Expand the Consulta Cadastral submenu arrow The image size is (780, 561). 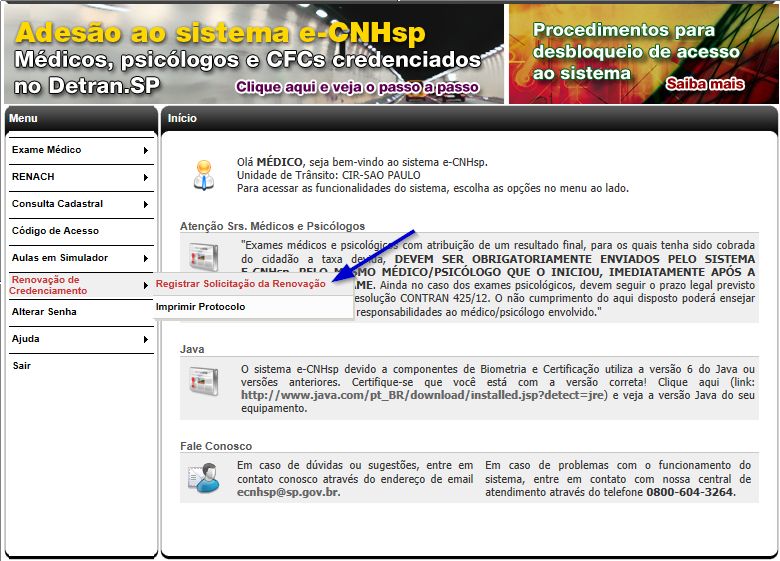146,204
